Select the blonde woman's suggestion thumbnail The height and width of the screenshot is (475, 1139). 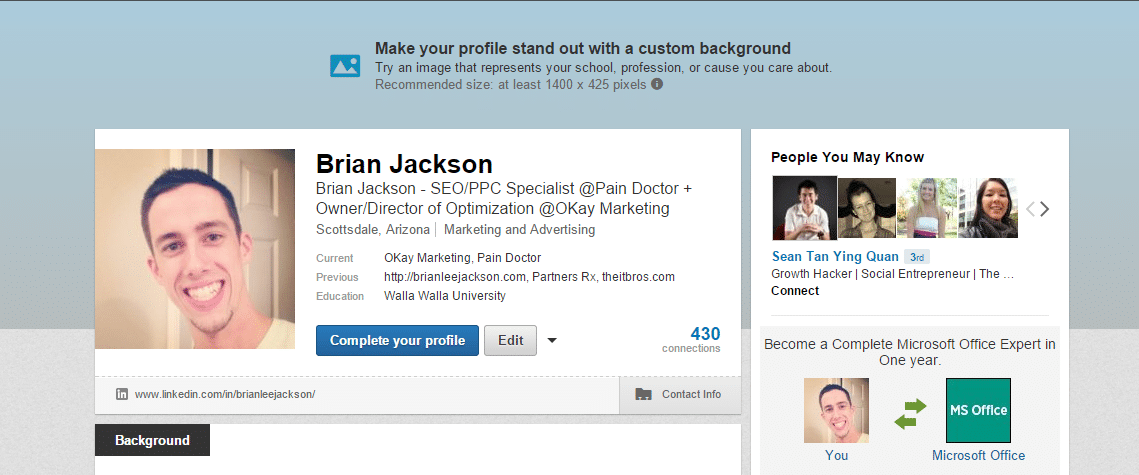coord(926,208)
